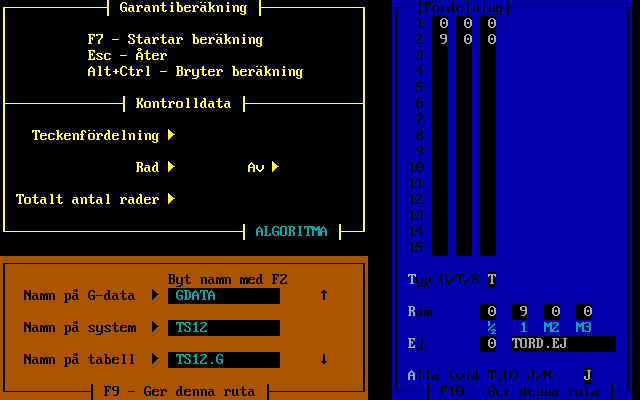Click the arrow after Namn på tabell

156,359
